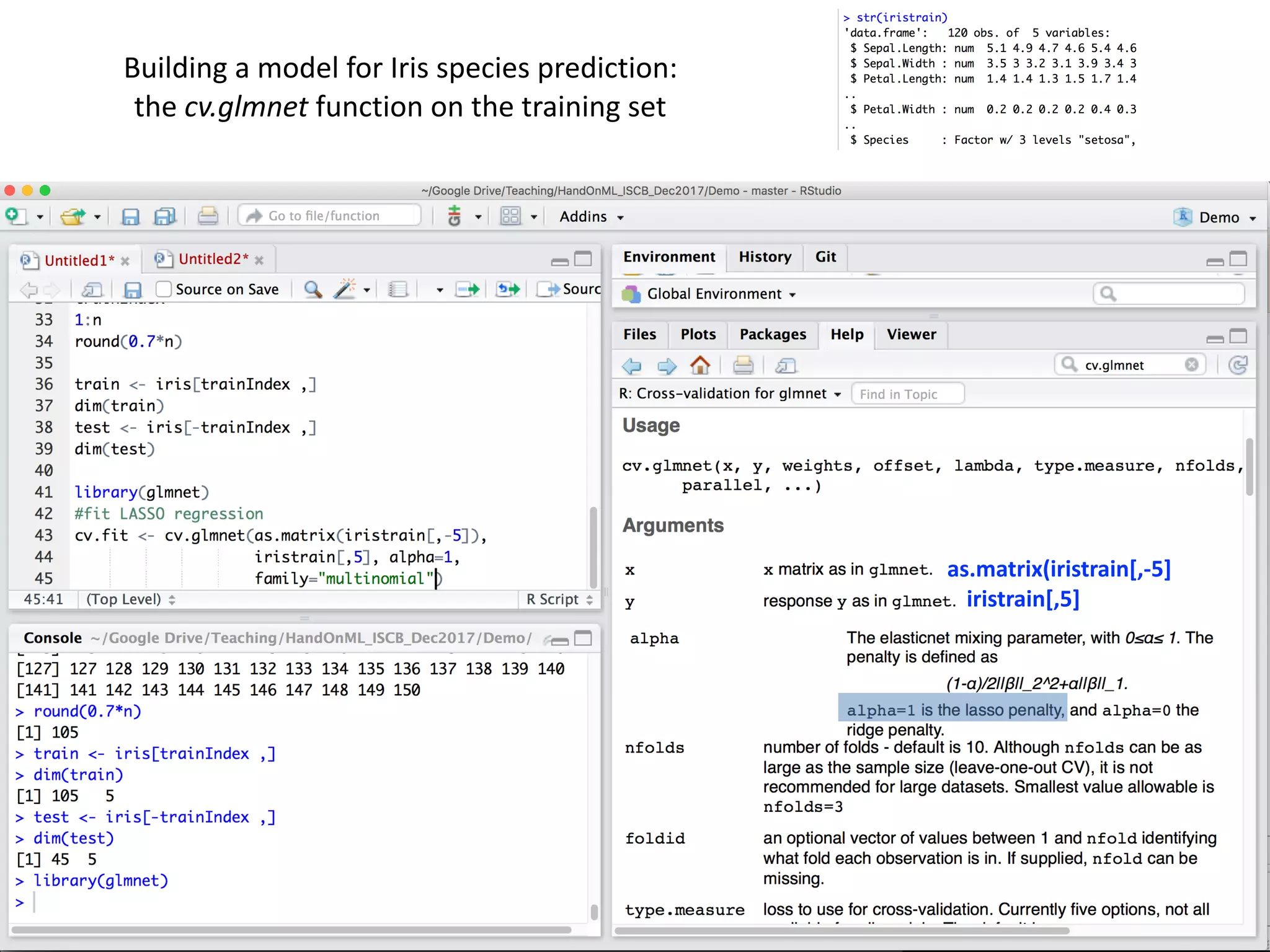This screenshot has width=1270, height=952.
Task: Open the (Top Level) scope selector
Action: point(131,599)
